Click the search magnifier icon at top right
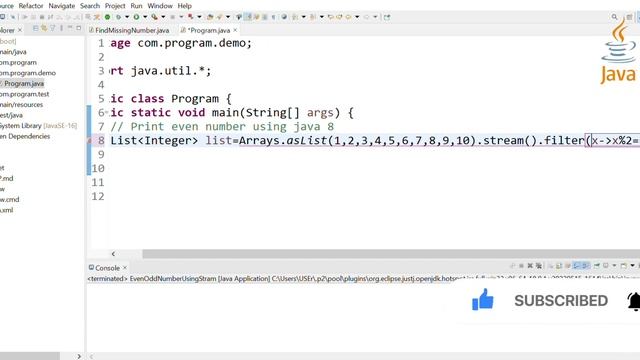 [x=614, y=17]
